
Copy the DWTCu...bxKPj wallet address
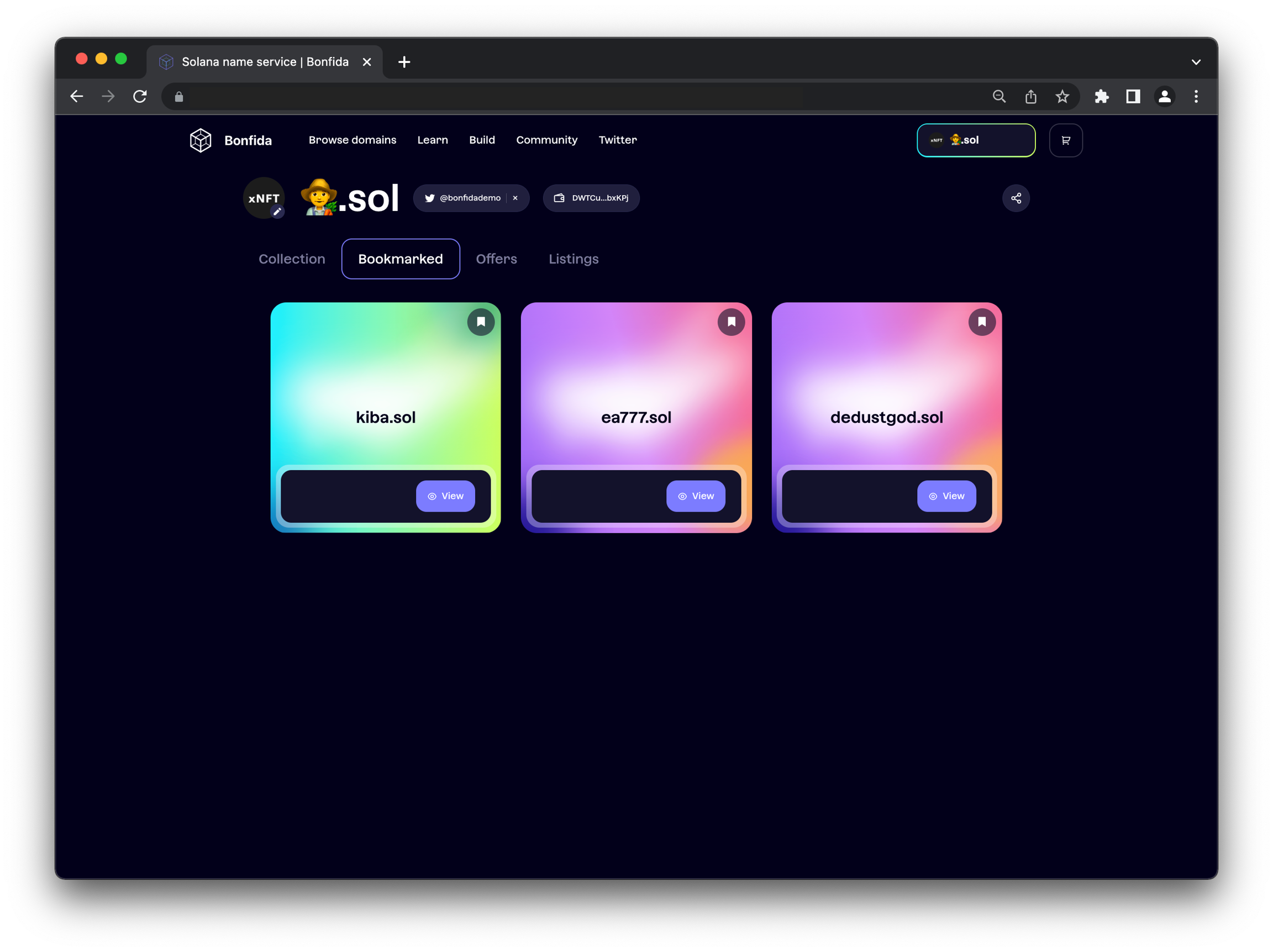(591, 198)
